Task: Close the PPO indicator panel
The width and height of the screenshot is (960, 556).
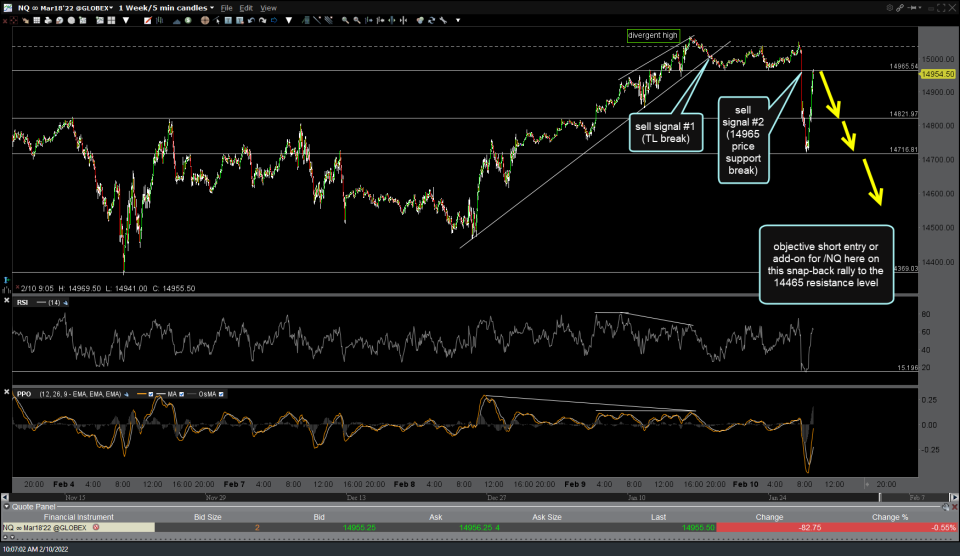Action: click(x=7, y=392)
